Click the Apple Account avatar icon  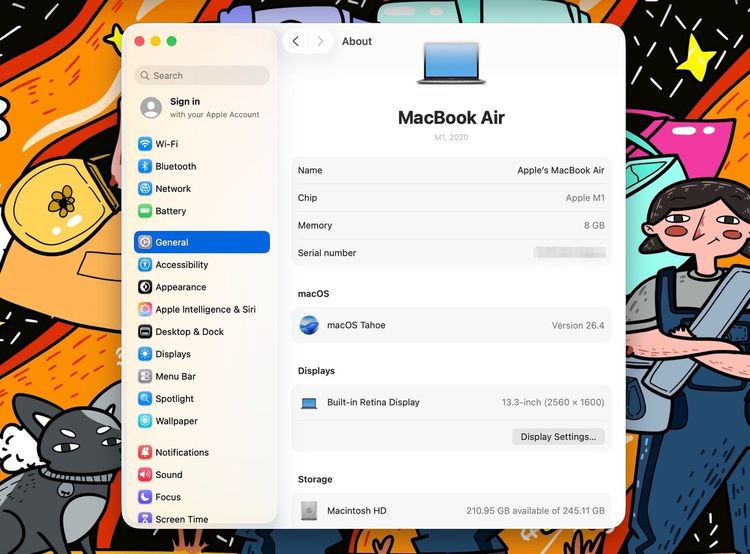pyautogui.click(x=151, y=108)
